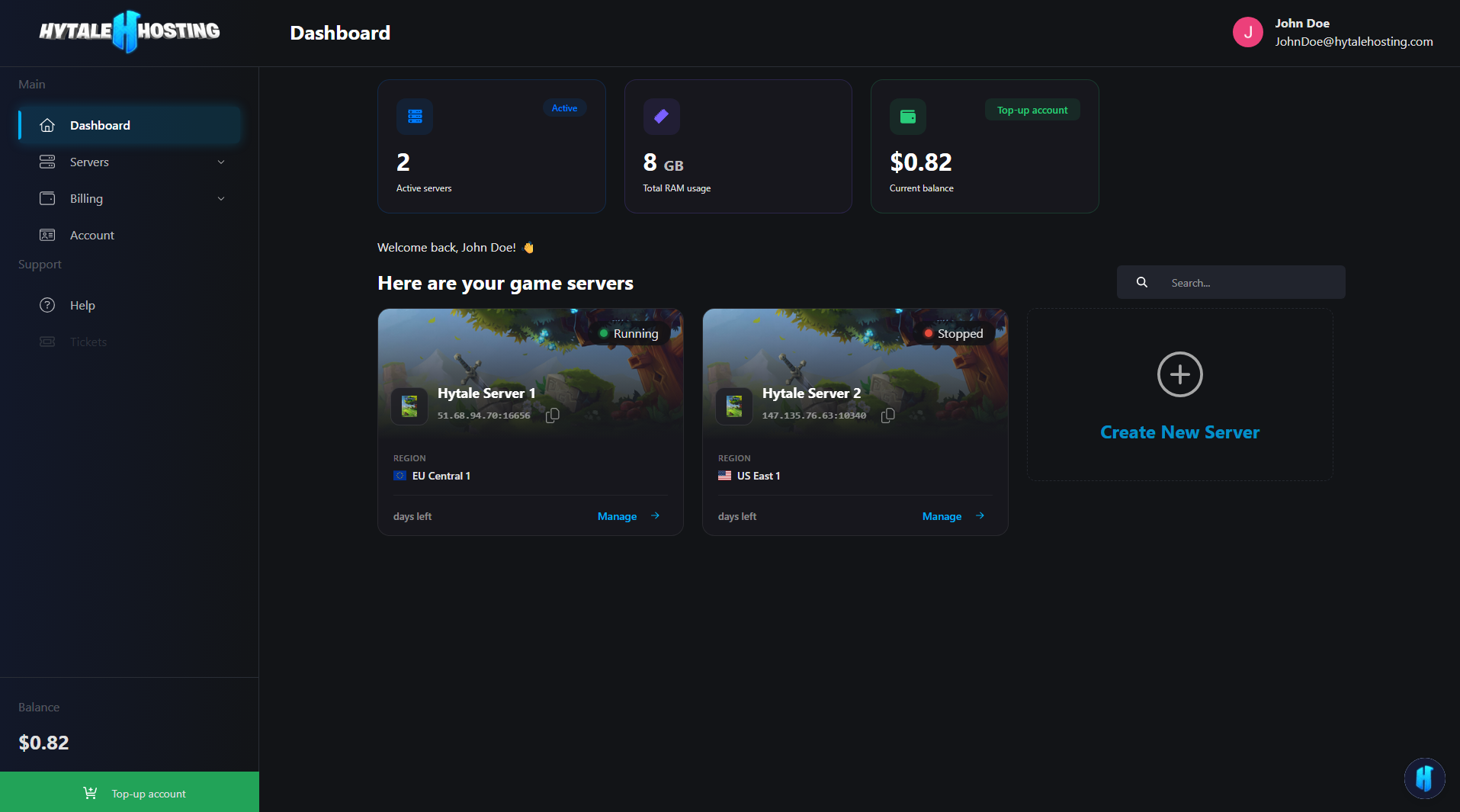Click the Top-up account badge on balance card
Viewport: 1460px width, 812px height.
(1032, 110)
